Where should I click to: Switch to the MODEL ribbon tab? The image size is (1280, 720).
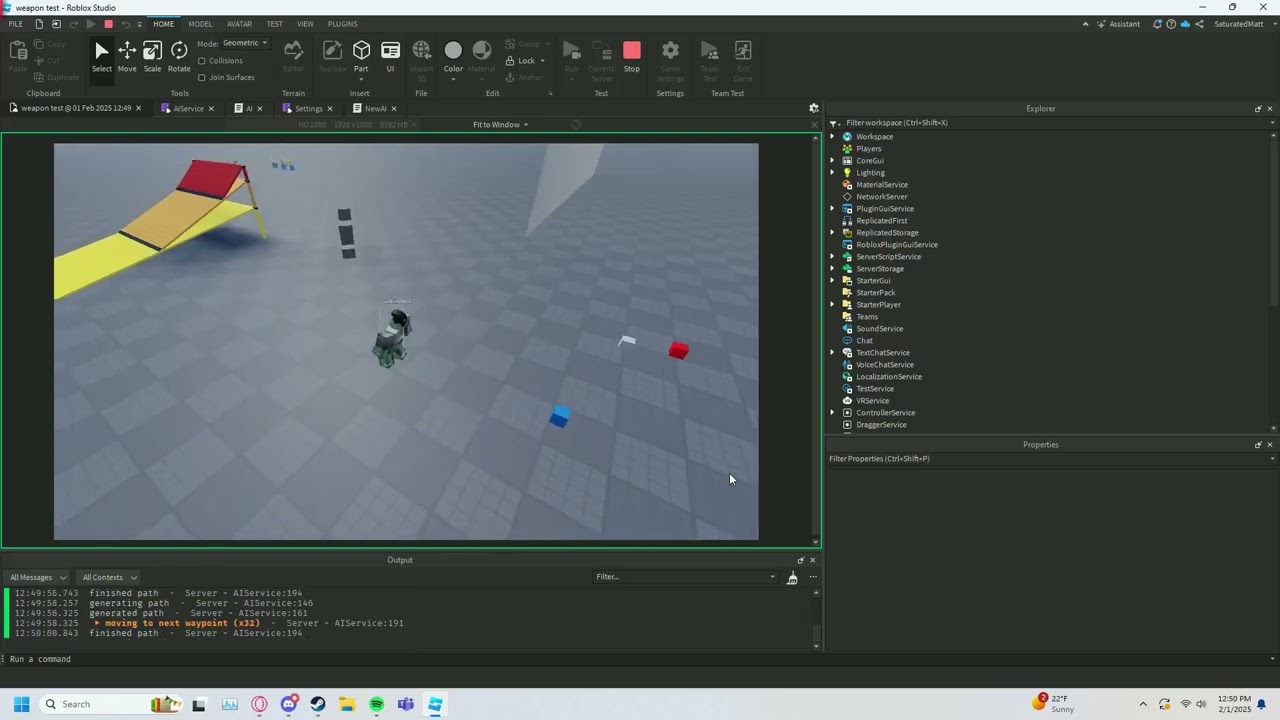[200, 24]
